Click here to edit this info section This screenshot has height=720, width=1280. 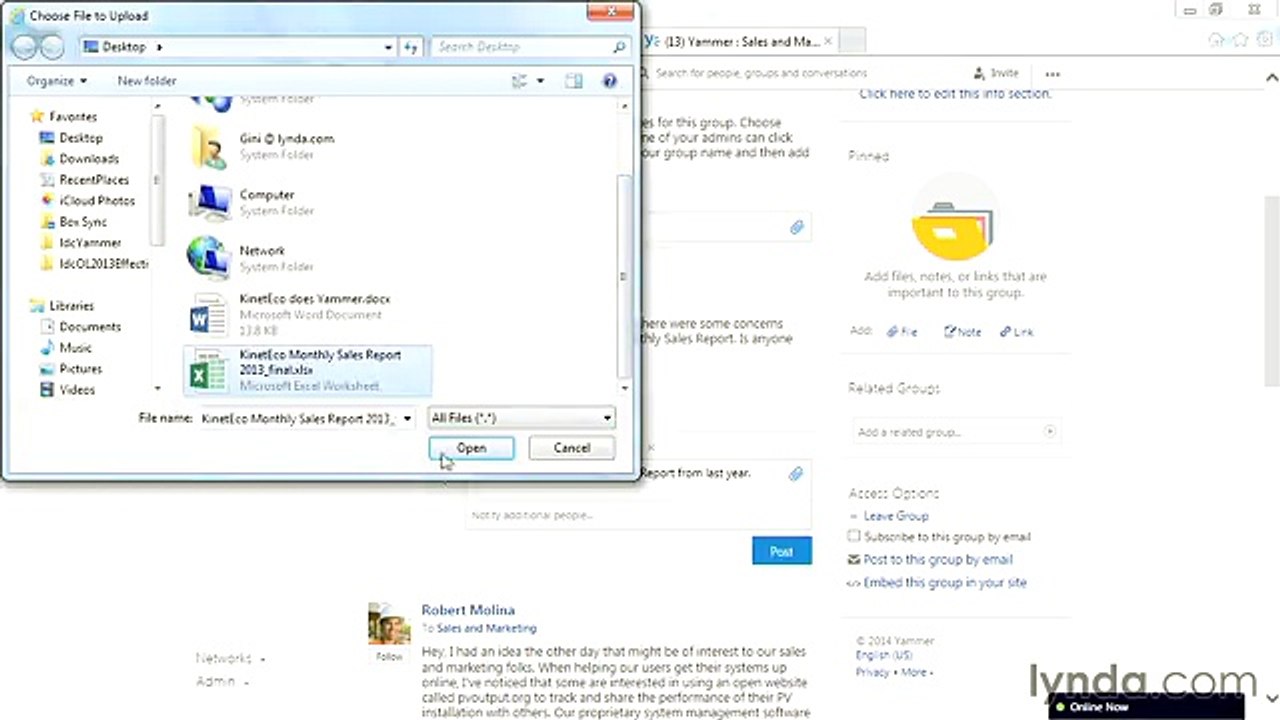pyautogui.click(x=955, y=94)
